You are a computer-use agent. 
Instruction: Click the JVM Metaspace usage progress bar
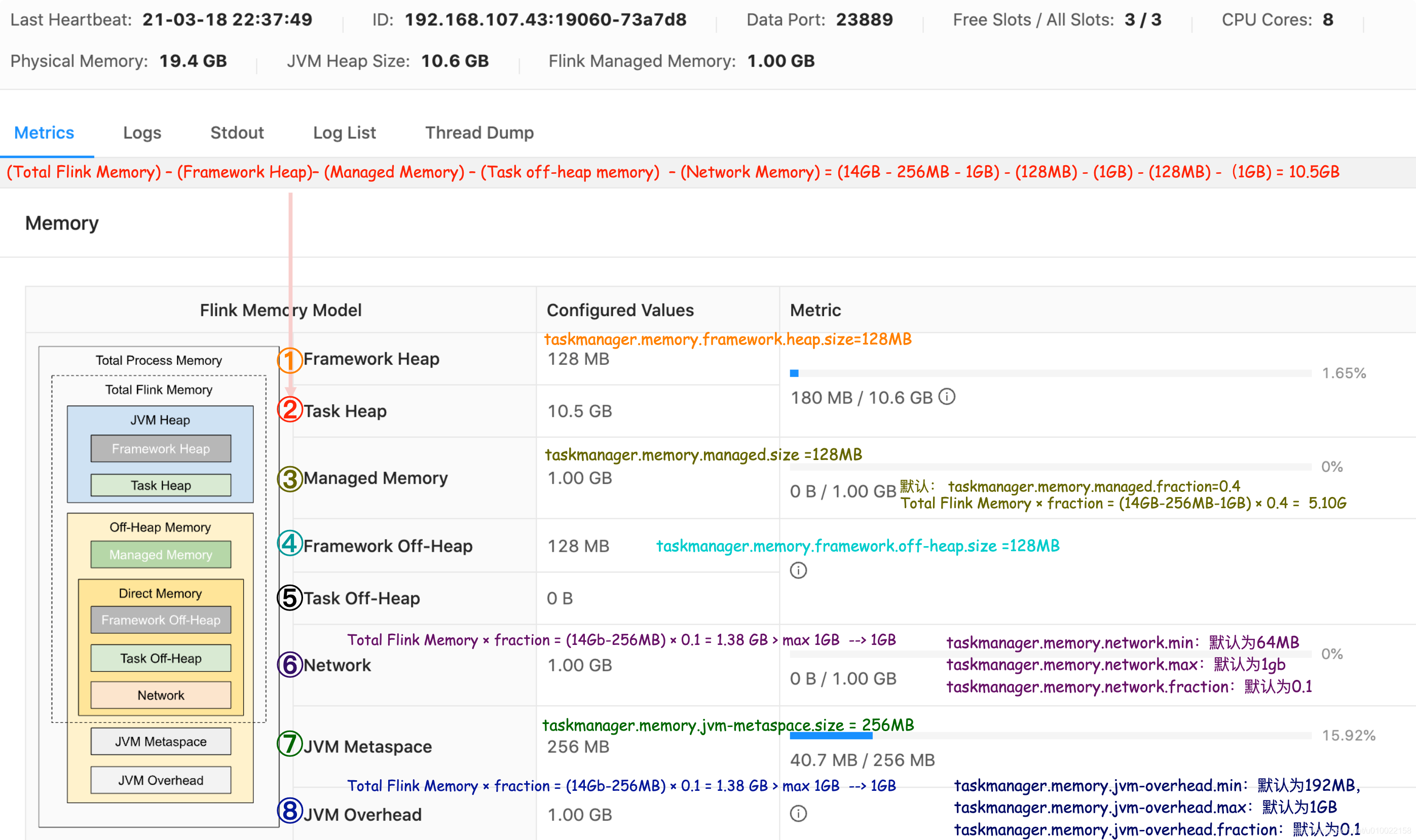coord(1050,735)
